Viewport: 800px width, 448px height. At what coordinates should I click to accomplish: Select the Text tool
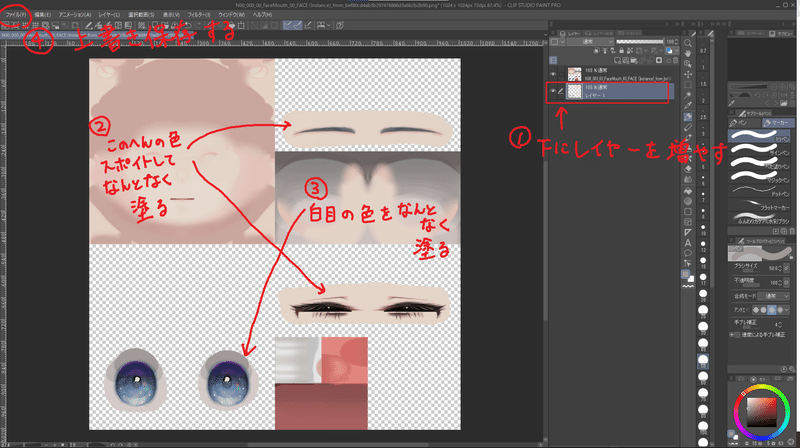[x=688, y=243]
